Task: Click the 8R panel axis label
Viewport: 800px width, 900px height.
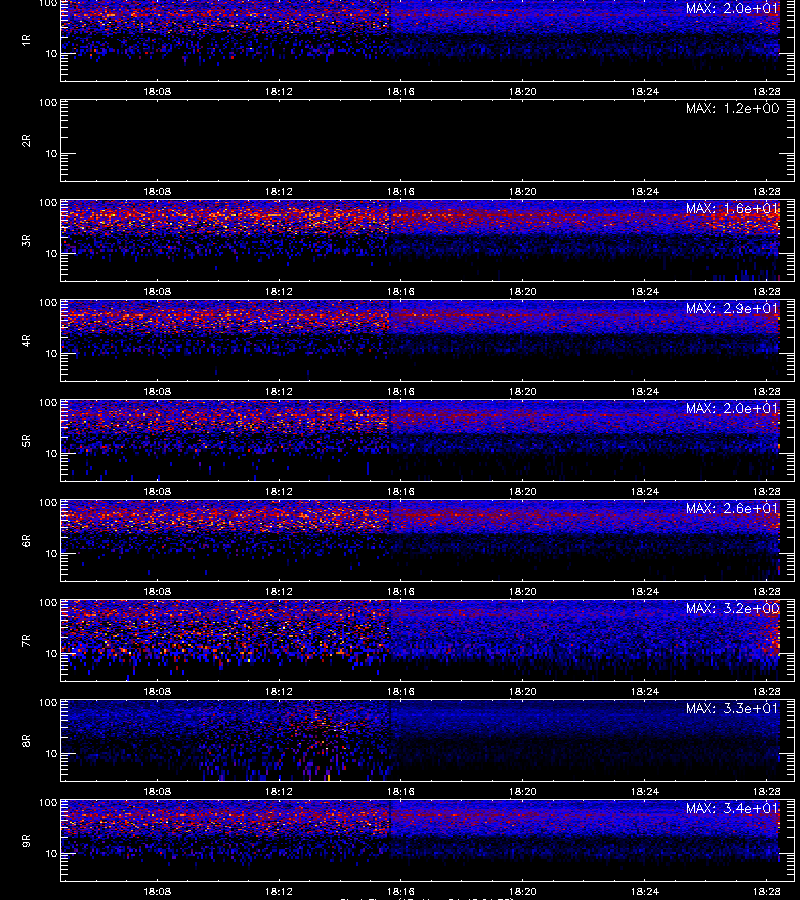Action: coord(26,740)
